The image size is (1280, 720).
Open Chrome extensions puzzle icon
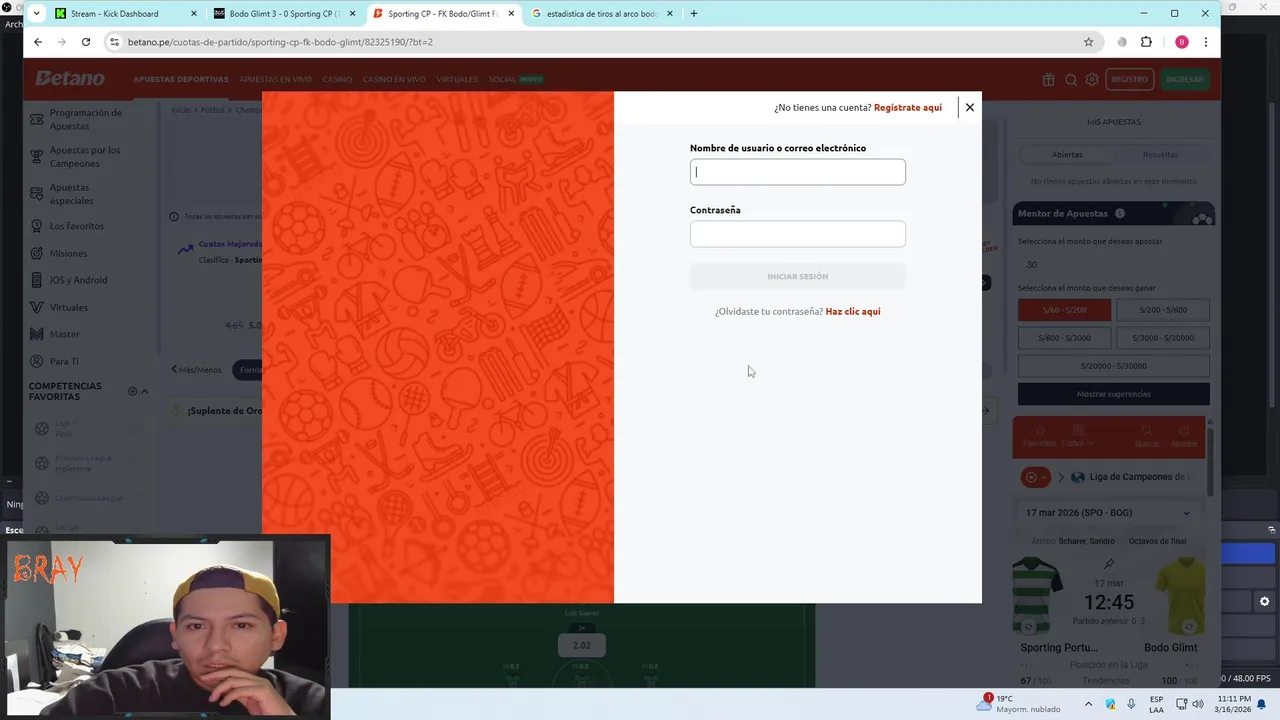pyautogui.click(x=1146, y=42)
